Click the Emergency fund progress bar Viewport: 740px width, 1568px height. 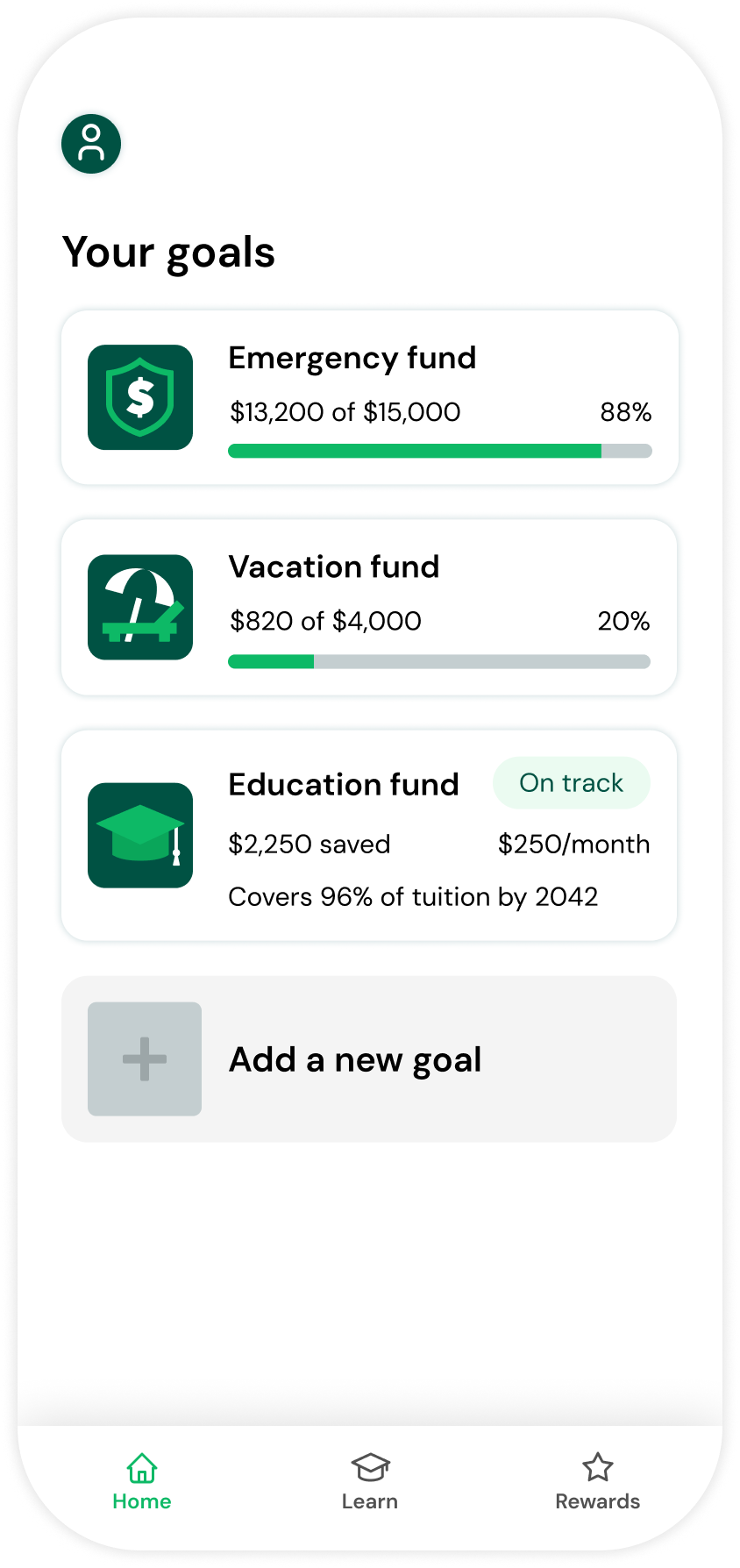coord(440,451)
